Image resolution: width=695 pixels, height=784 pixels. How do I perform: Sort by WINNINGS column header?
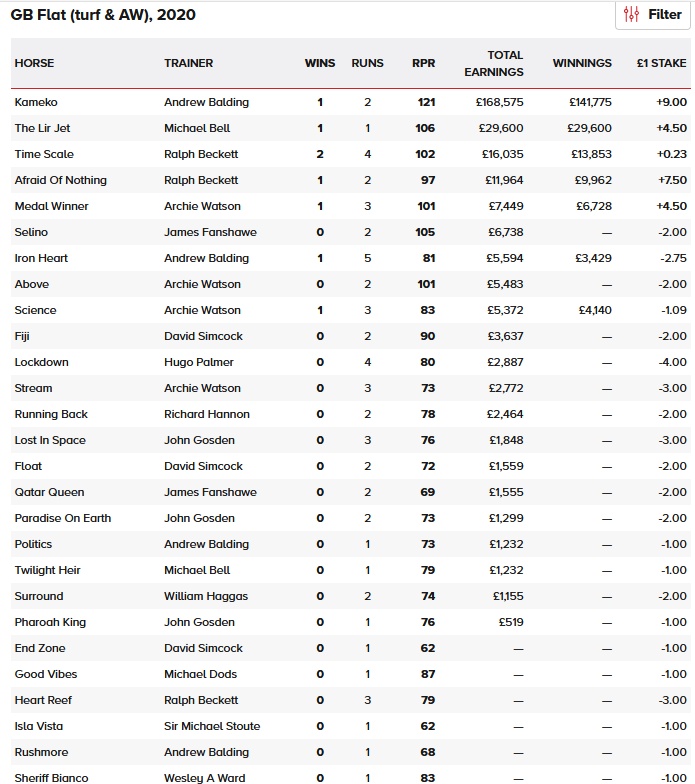(x=582, y=63)
